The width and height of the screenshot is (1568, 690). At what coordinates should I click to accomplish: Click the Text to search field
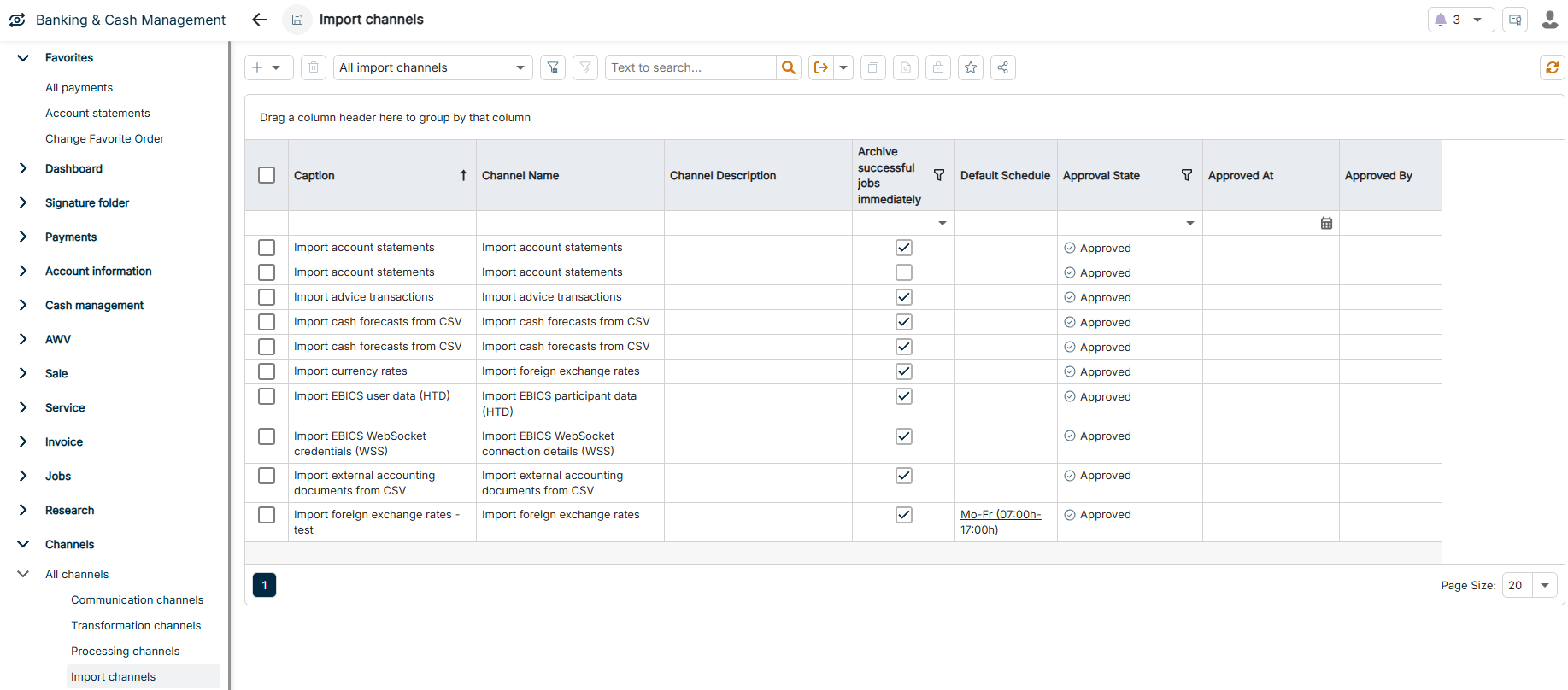click(690, 67)
